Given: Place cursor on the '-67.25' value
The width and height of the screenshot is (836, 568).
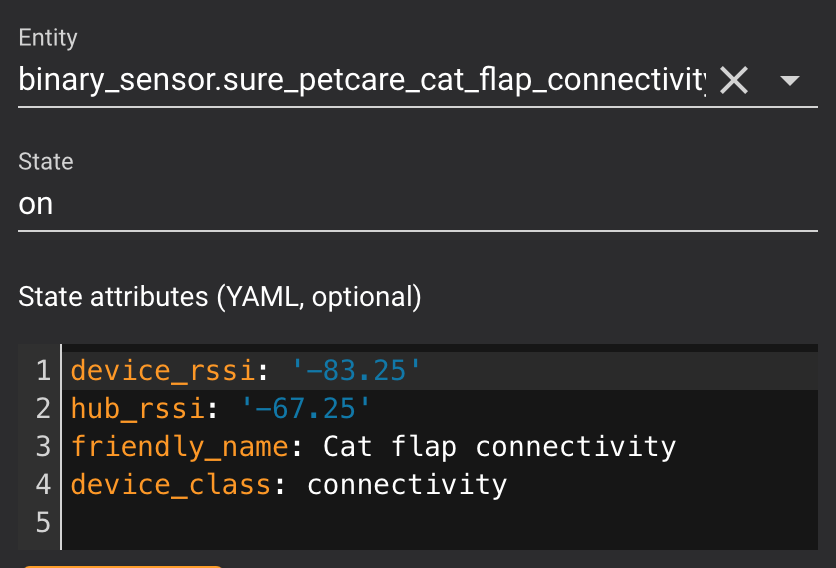Looking at the screenshot, I should (x=306, y=408).
